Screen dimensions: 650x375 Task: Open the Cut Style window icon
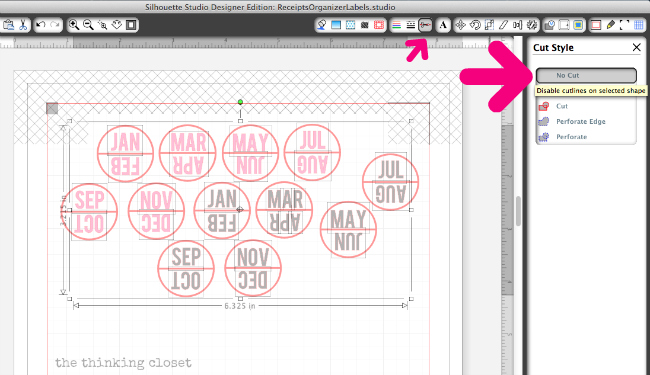coord(425,25)
